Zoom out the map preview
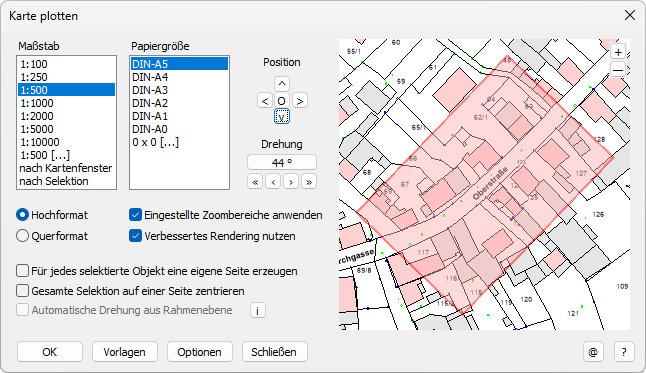Viewport: 646px width, 373px height. point(618,70)
